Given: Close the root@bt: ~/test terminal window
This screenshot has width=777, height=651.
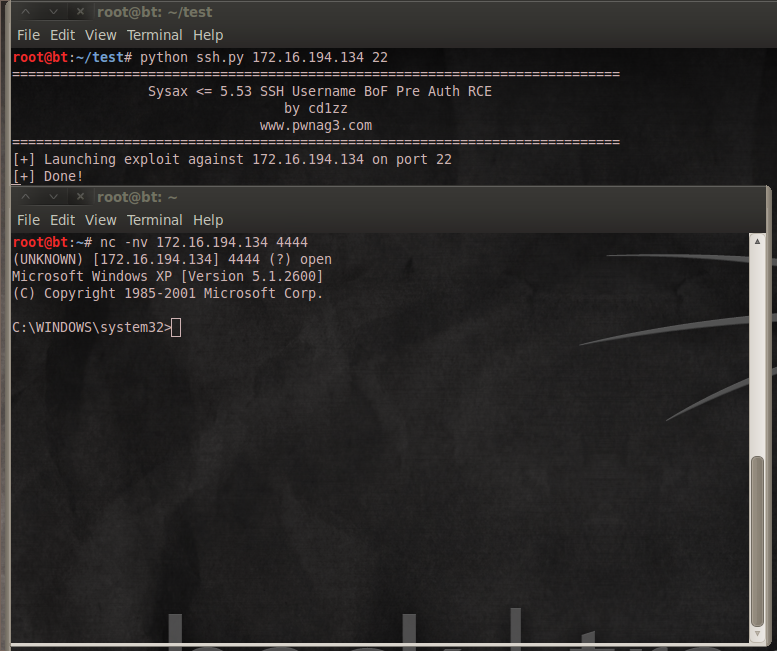Looking at the screenshot, I should click(x=80, y=11).
